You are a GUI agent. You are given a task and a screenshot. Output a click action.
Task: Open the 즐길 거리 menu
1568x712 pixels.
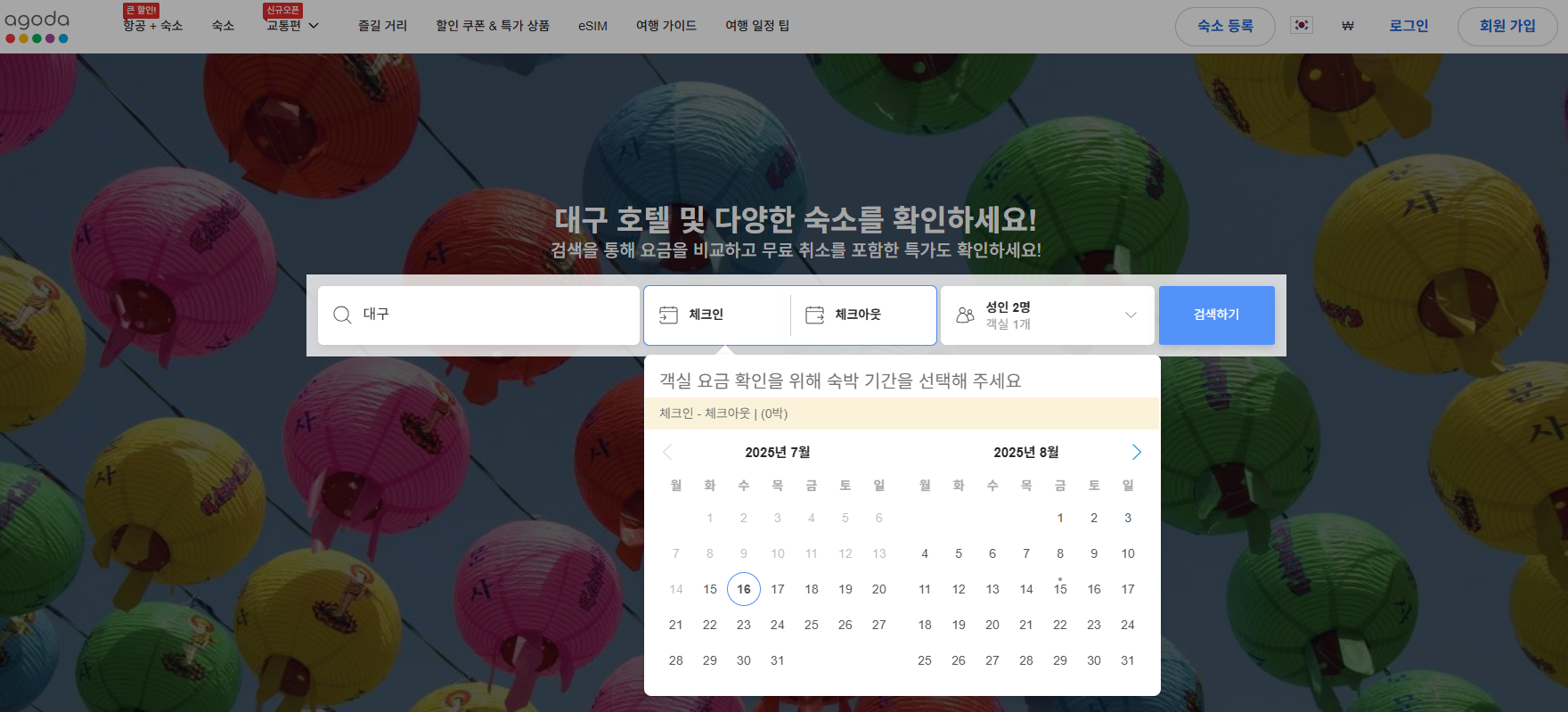click(382, 26)
